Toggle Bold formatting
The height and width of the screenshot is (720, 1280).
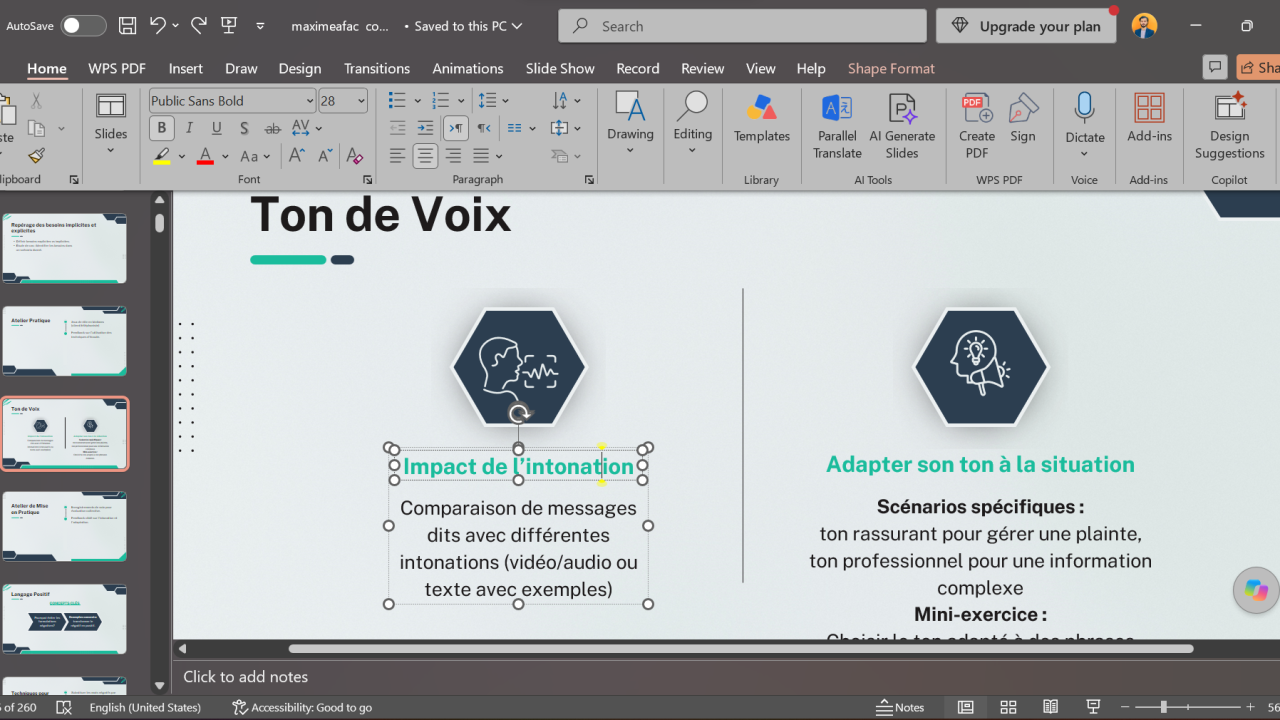tap(161, 128)
